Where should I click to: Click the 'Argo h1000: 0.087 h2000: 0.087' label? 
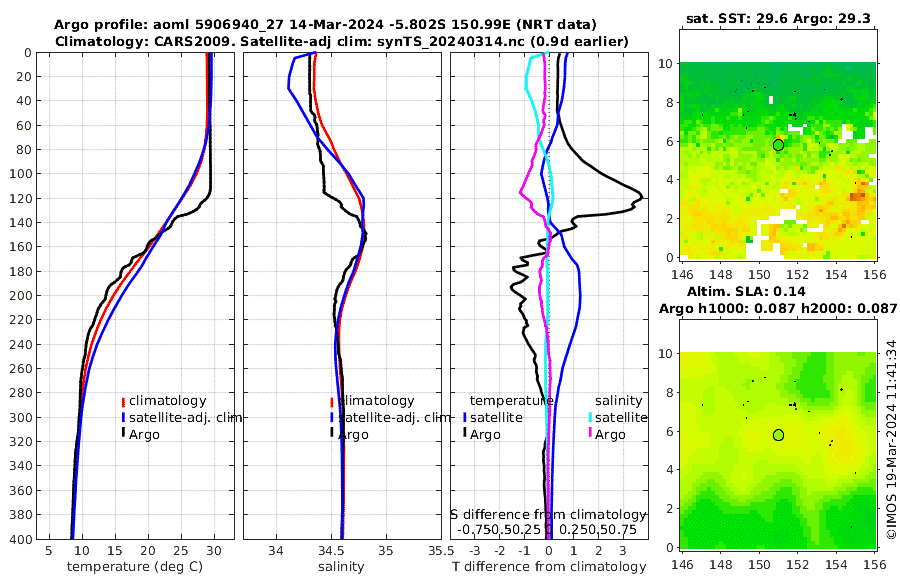pos(778,308)
